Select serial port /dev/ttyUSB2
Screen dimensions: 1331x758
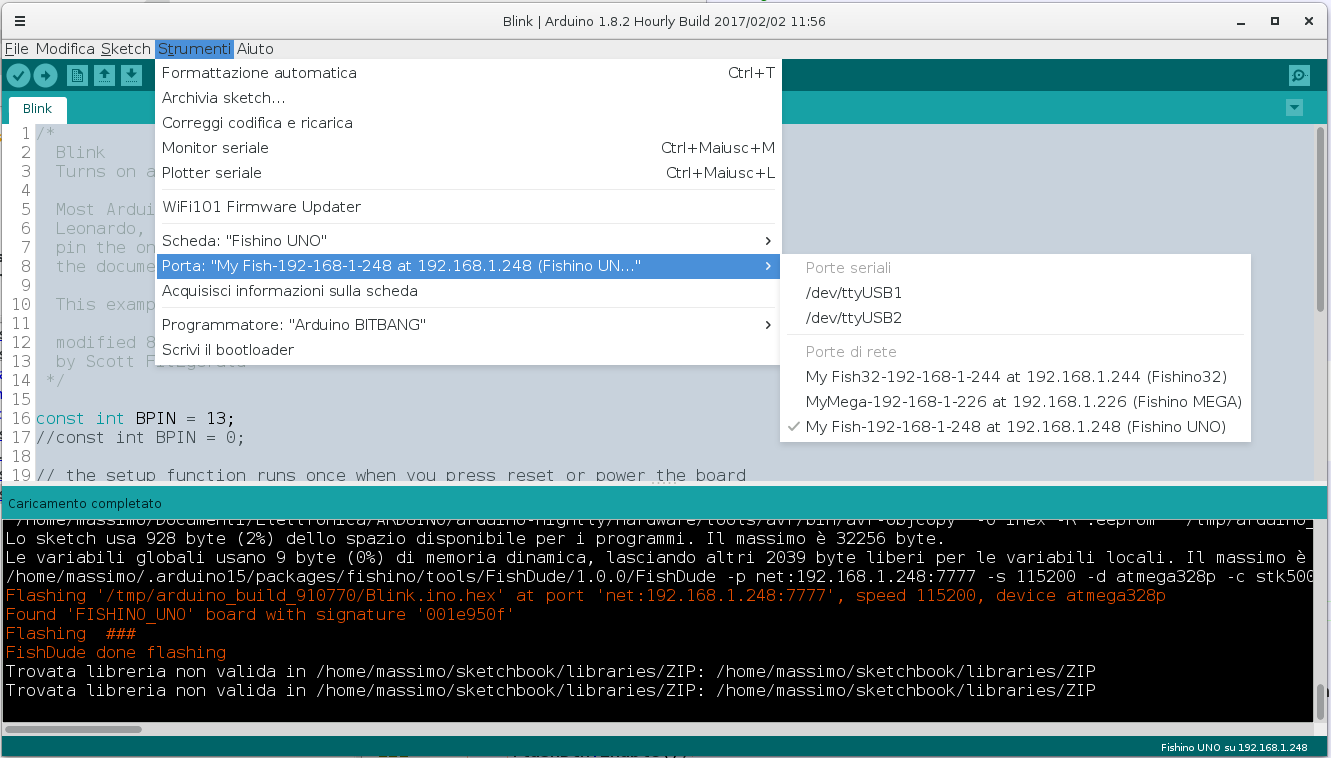point(1015,318)
